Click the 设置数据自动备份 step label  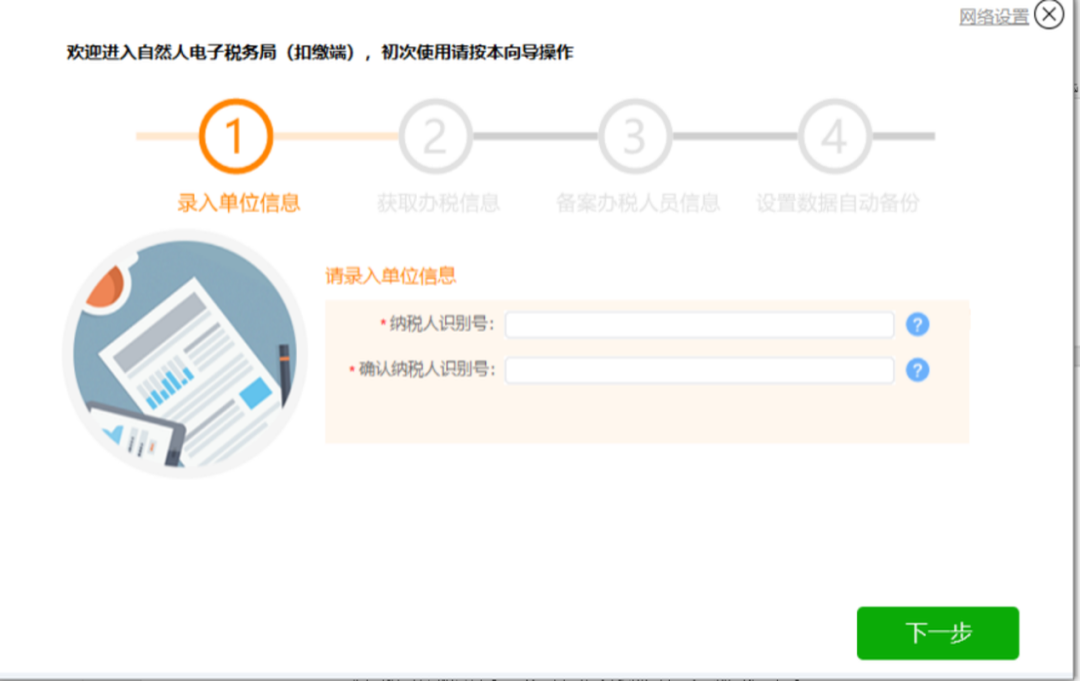[x=838, y=203]
